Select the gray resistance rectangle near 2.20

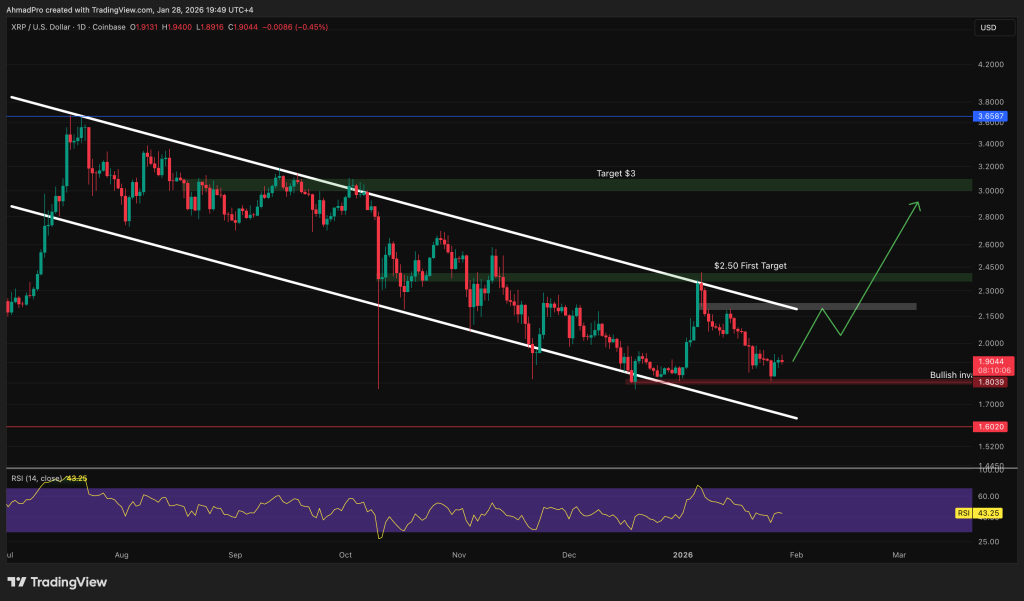tap(810, 306)
